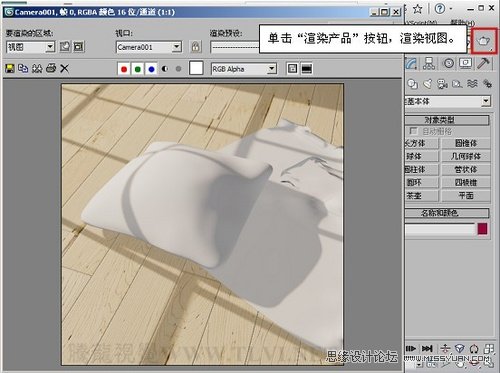Enable the 自动栅格 checkbox
This screenshot has width=500, height=373.
(x=413, y=131)
